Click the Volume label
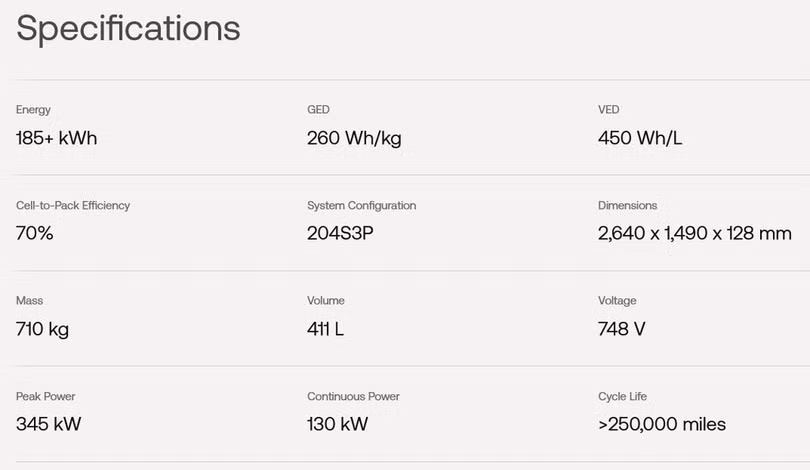The image size is (810, 470). [326, 301]
